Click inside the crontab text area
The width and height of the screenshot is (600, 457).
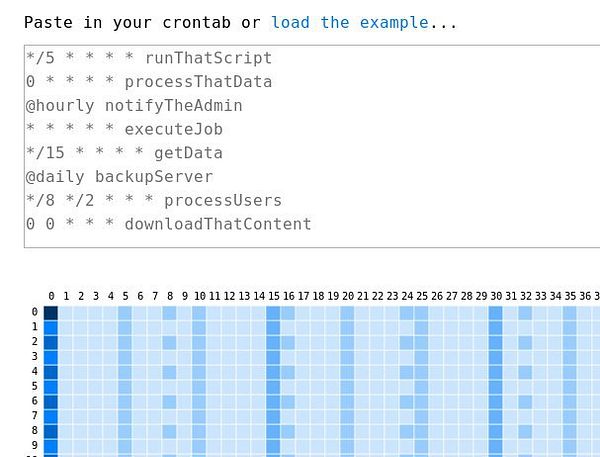click(312, 146)
